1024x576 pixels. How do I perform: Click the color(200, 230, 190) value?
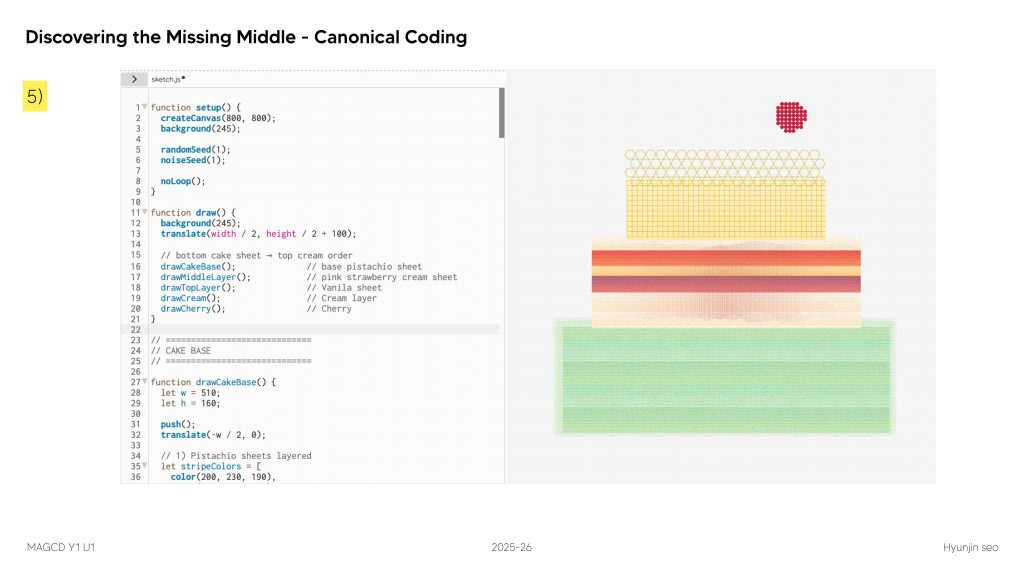[x=222, y=477]
